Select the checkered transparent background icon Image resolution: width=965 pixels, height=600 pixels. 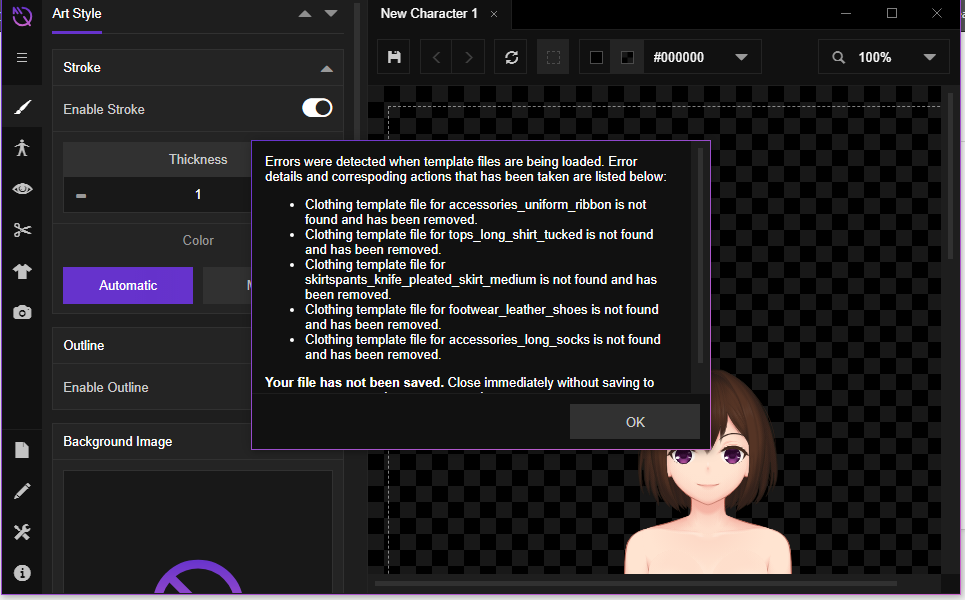[627, 57]
